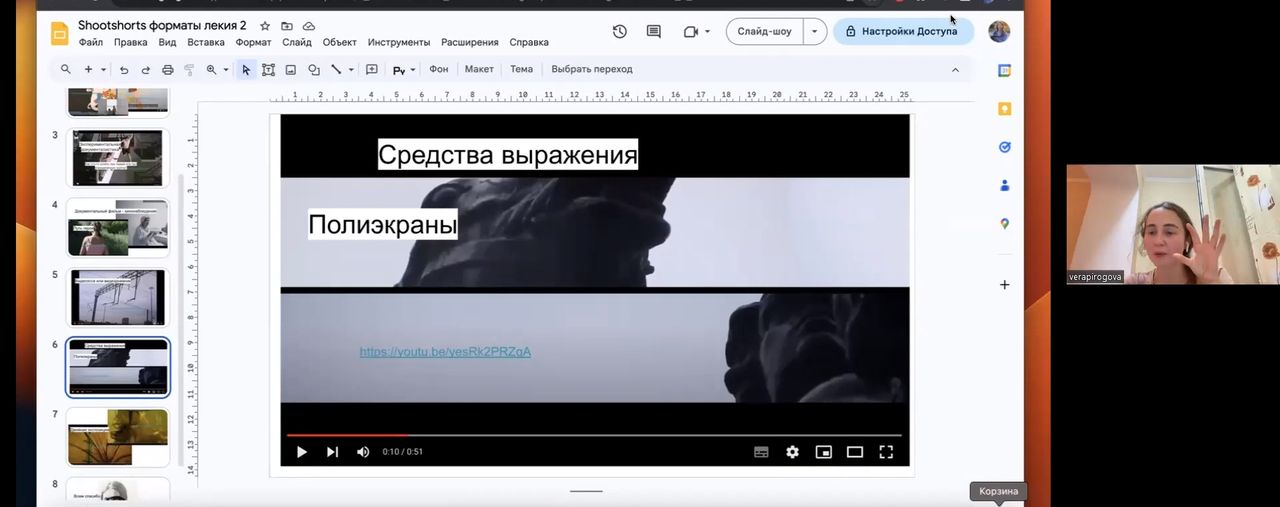
Task: Open Google Tasks side panel icon
Action: [1005, 147]
